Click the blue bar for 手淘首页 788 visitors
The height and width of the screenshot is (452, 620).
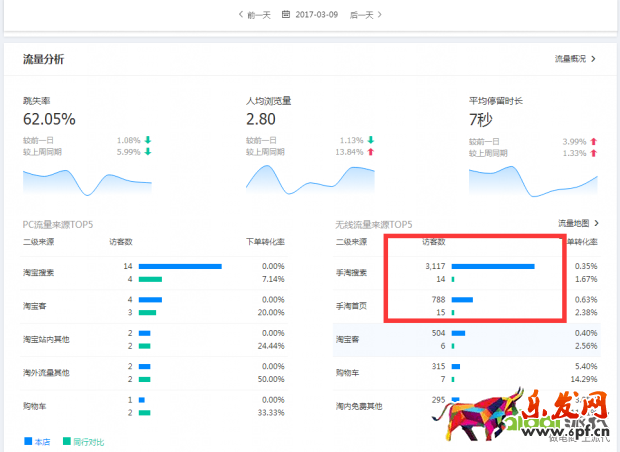(x=462, y=299)
